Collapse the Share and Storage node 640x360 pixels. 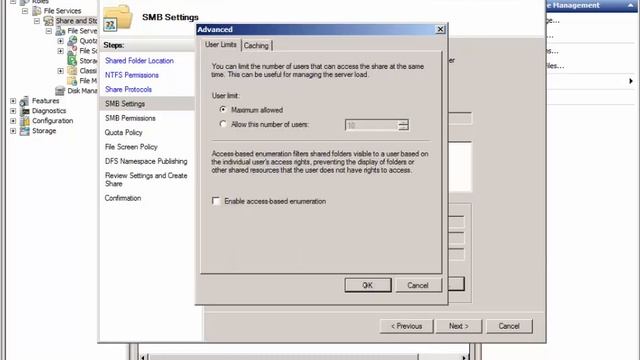point(37,21)
